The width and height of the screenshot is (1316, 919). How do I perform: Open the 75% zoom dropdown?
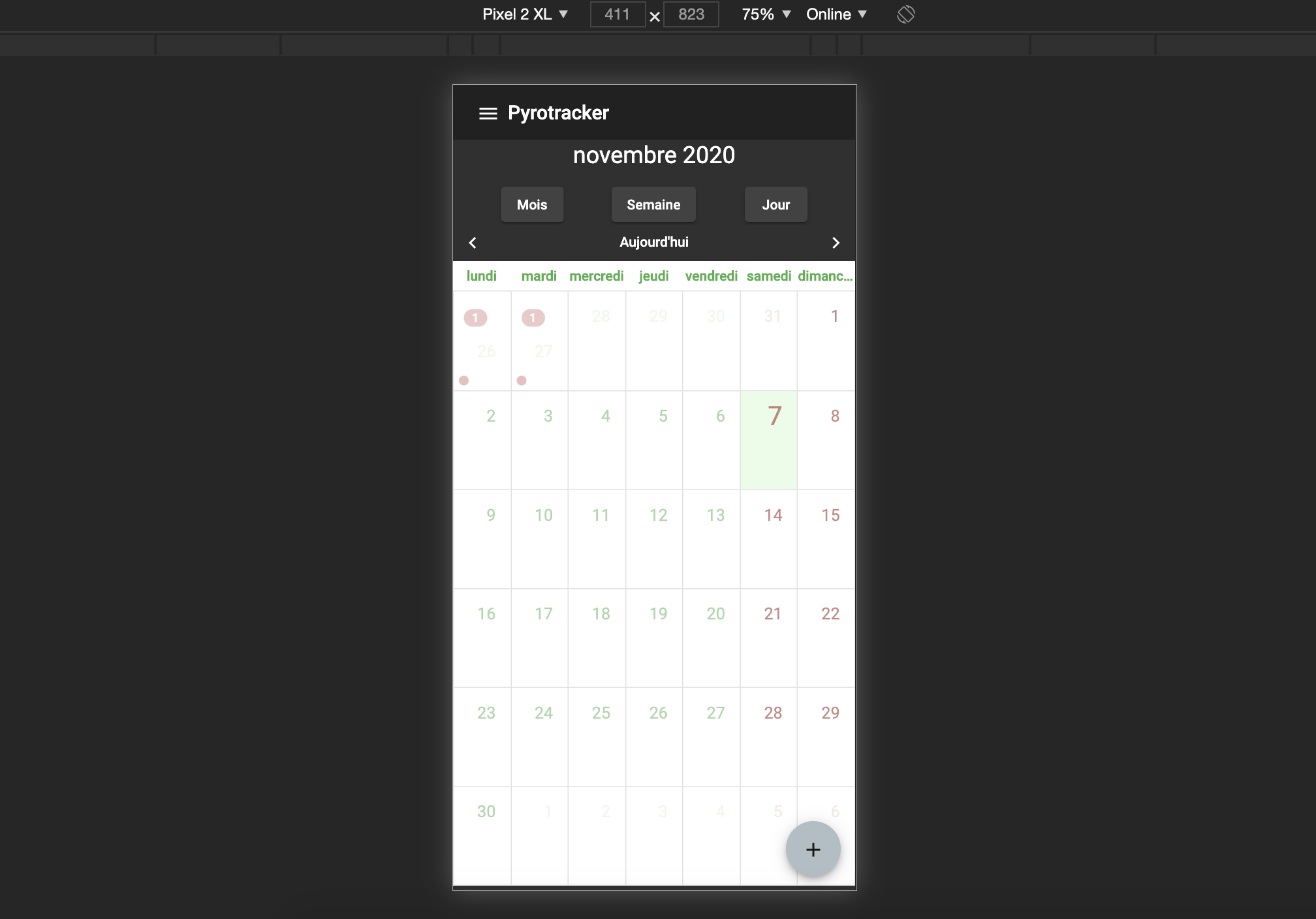click(766, 14)
